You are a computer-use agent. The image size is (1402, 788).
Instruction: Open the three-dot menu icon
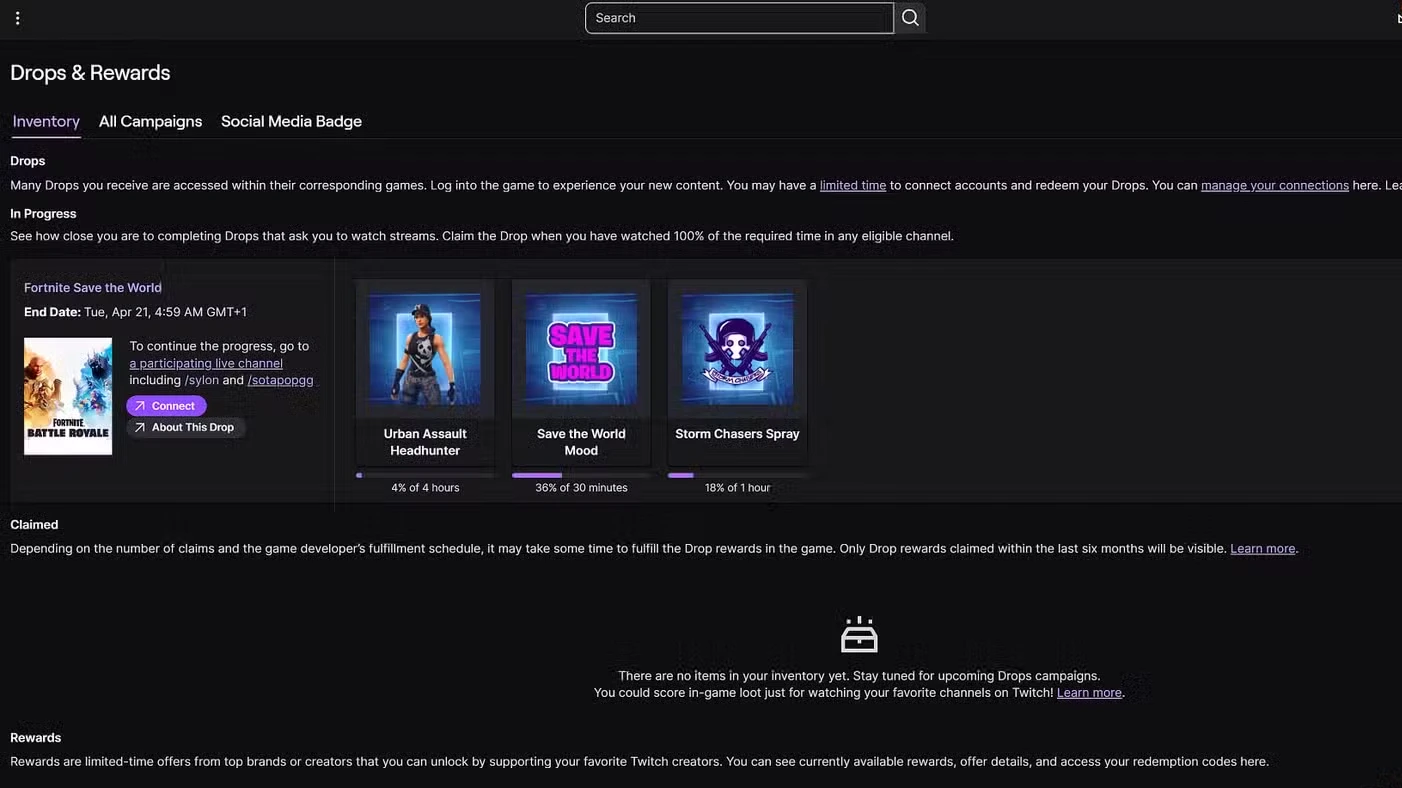click(x=17, y=18)
